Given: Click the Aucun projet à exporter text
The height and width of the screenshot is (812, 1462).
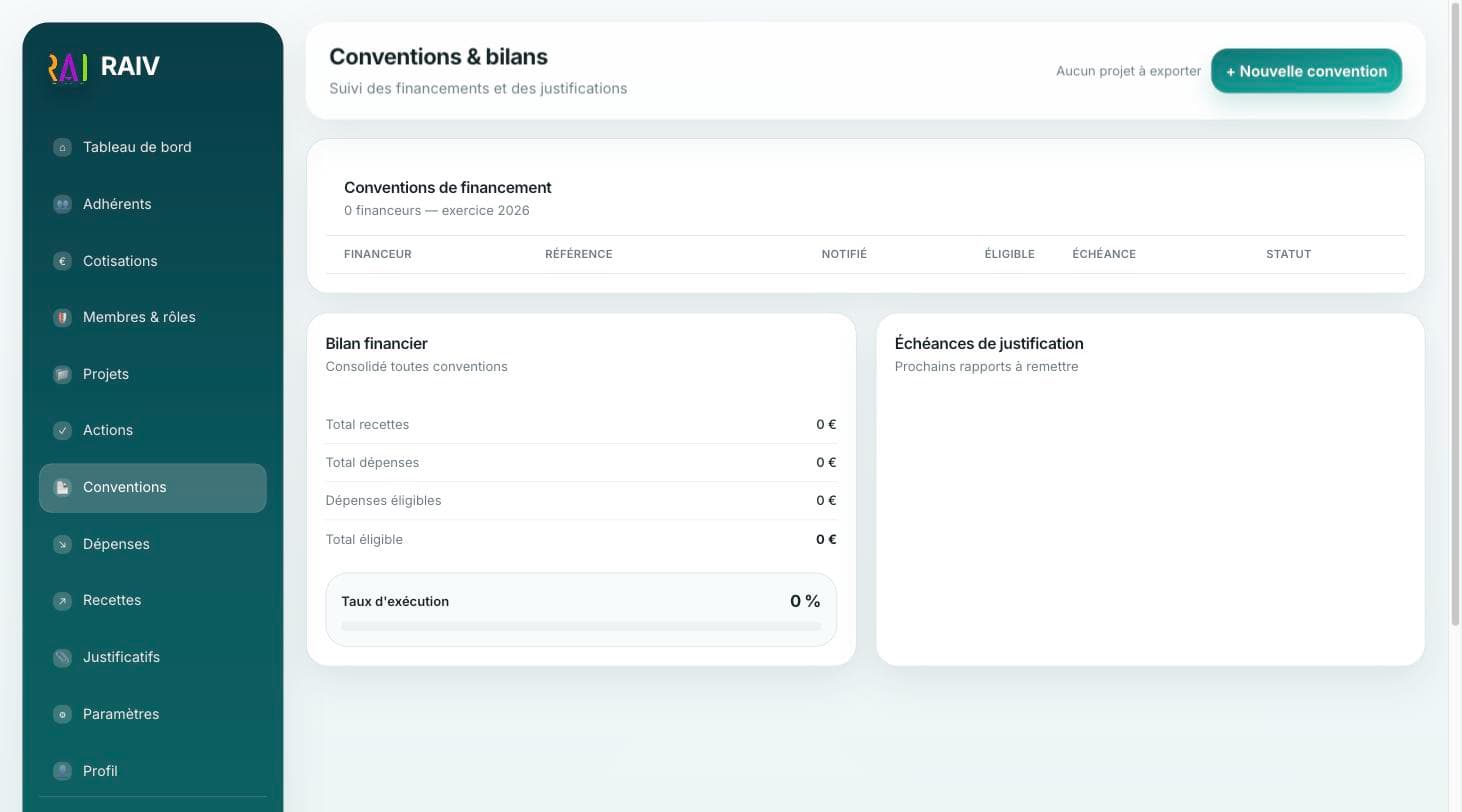Looking at the screenshot, I should [1128, 71].
